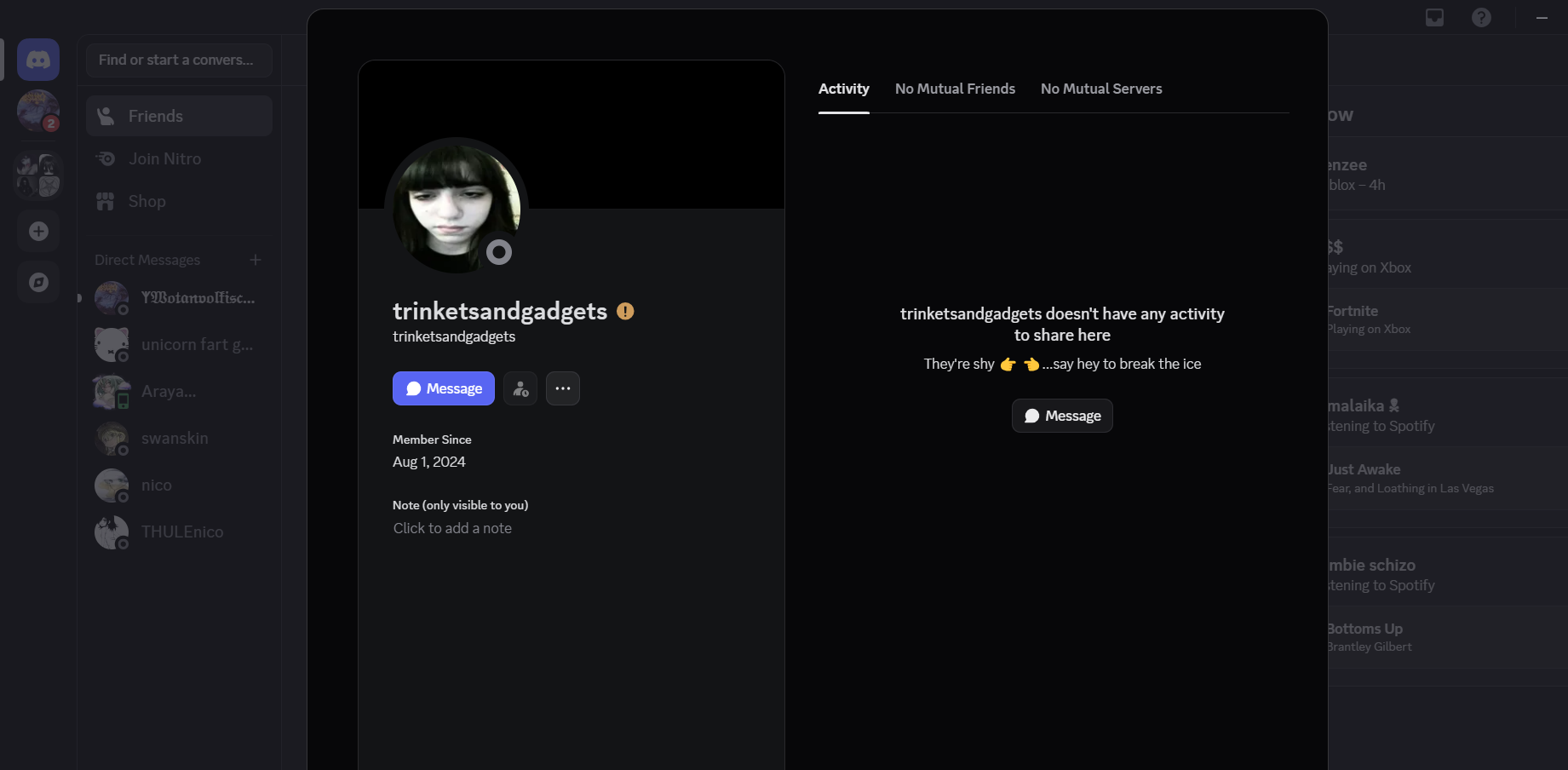Open DM with swanskin avatar
Image resolution: width=1568 pixels, height=770 pixels.
tap(112, 439)
